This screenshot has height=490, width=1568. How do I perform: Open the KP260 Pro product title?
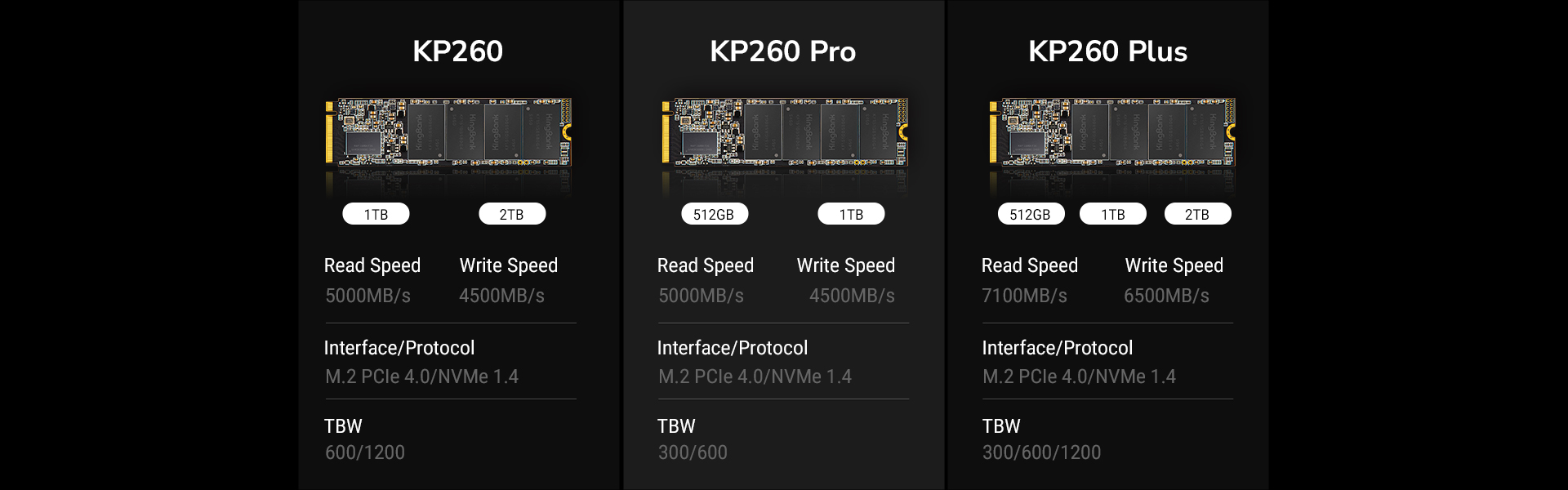click(783, 51)
